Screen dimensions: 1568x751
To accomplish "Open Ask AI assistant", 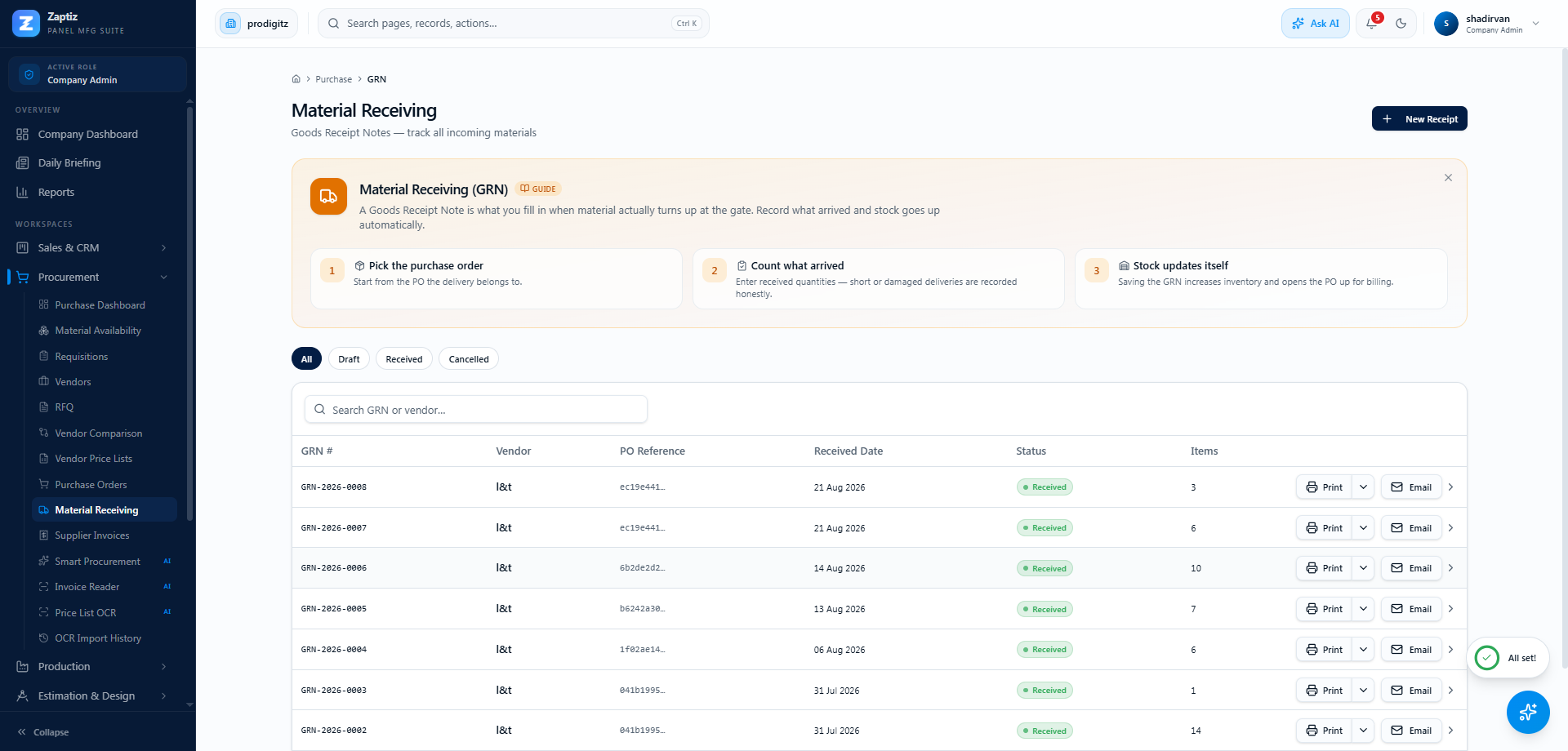I will click(1316, 24).
